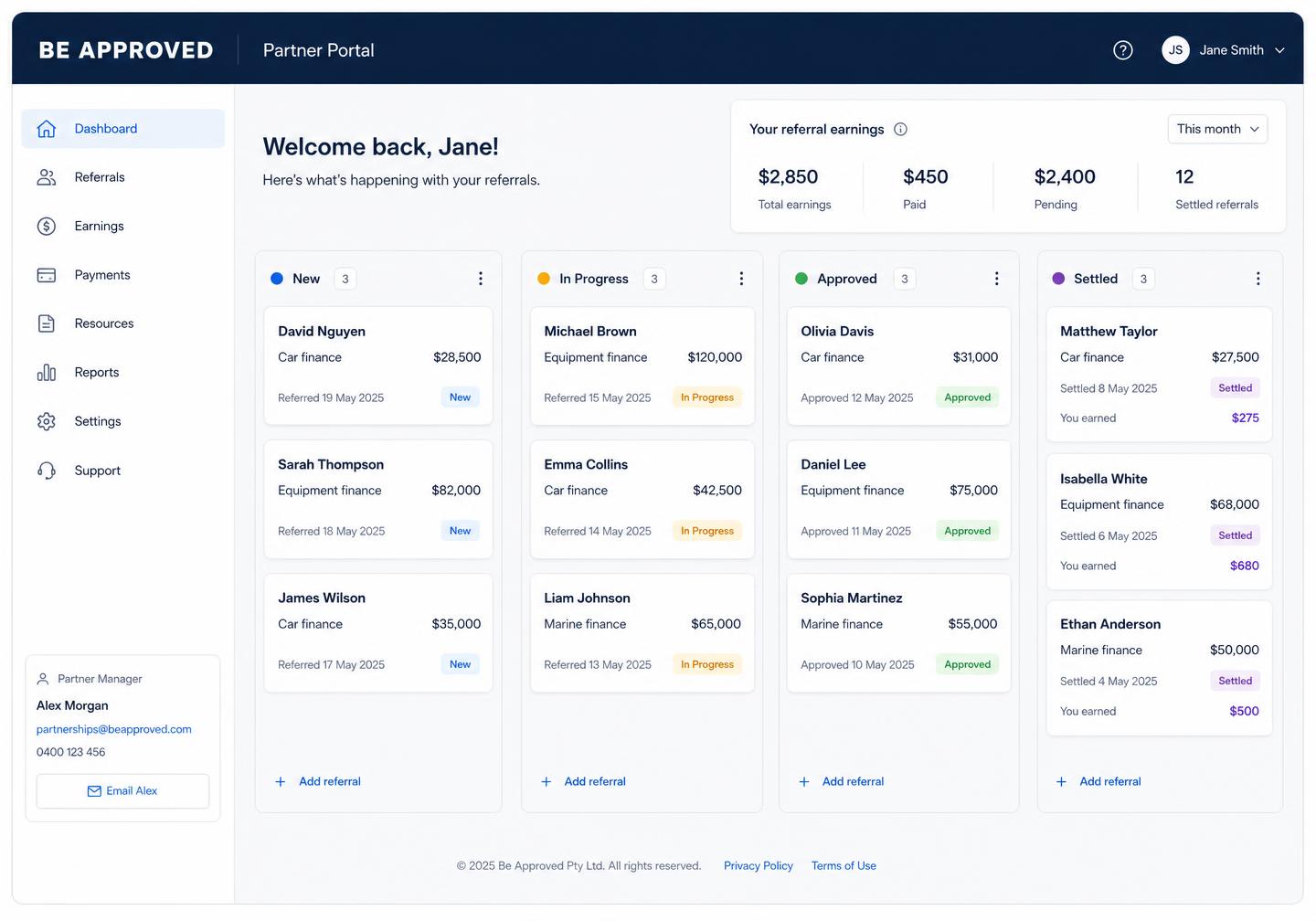Go to Referrals in the sidebar
Viewport: 1316px width, 921px height.
coord(122,177)
